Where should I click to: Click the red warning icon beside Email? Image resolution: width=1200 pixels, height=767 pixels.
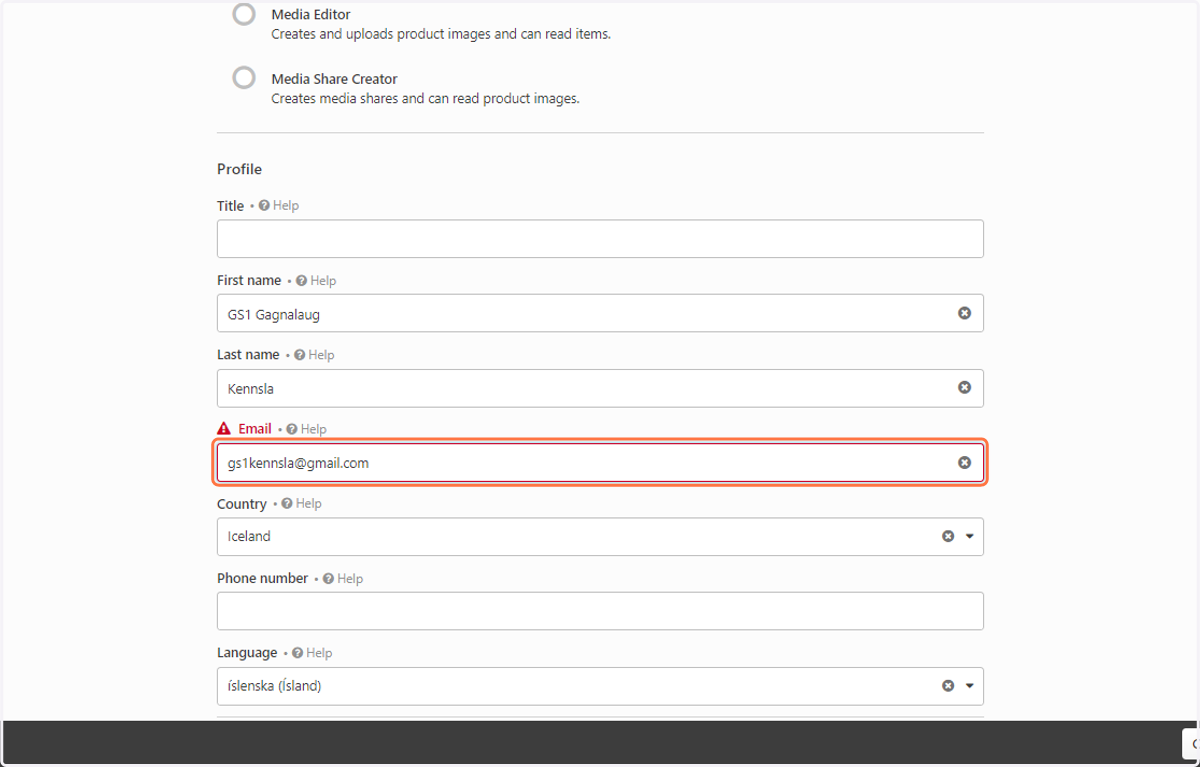[x=224, y=428]
